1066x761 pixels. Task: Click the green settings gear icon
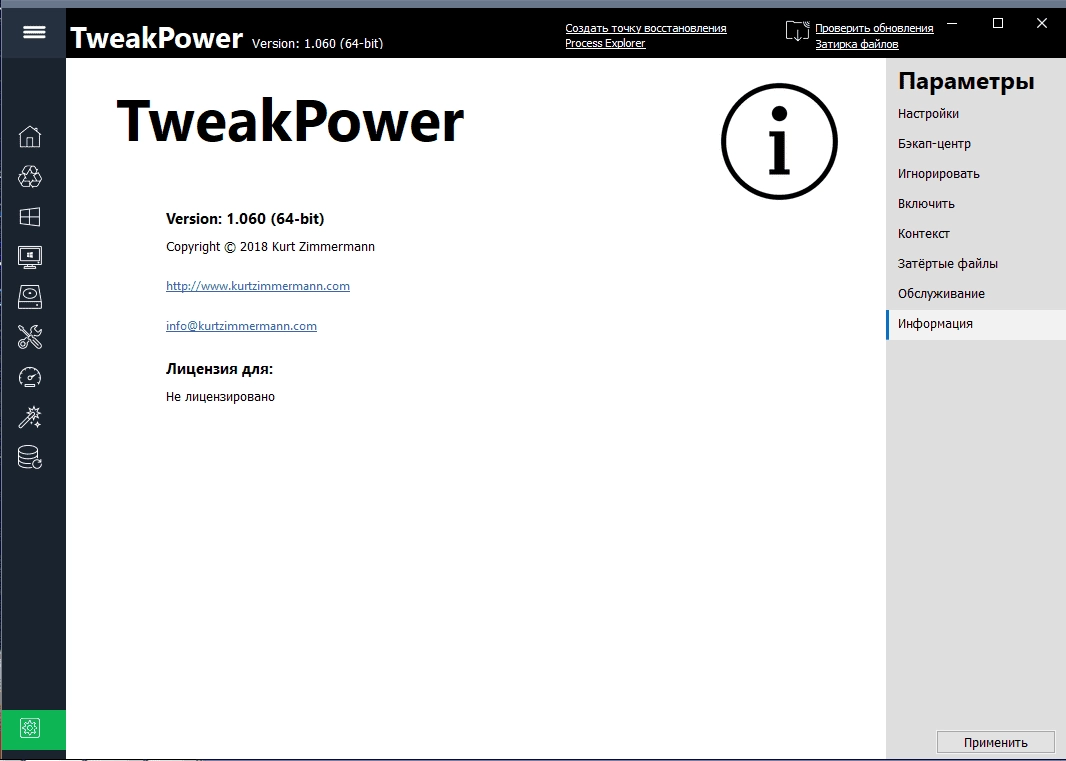(30, 728)
